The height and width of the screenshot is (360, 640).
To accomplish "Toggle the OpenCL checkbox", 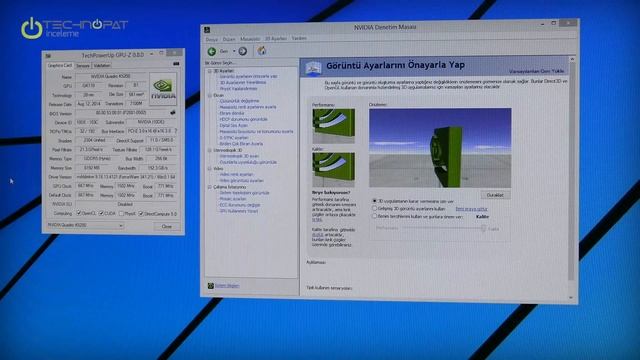I will click(x=79, y=213).
